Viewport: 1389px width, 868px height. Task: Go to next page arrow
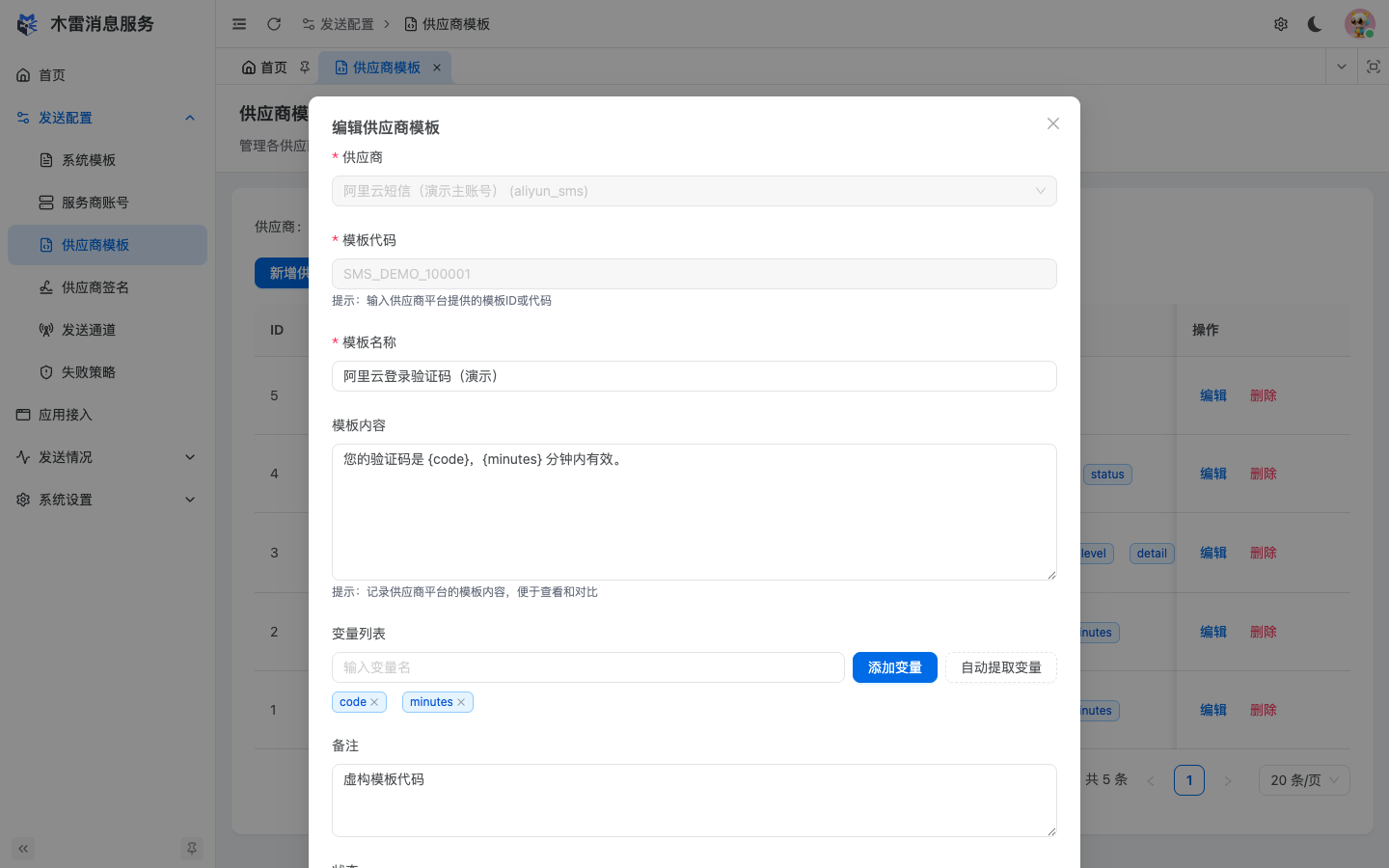tap(1228, 780)
